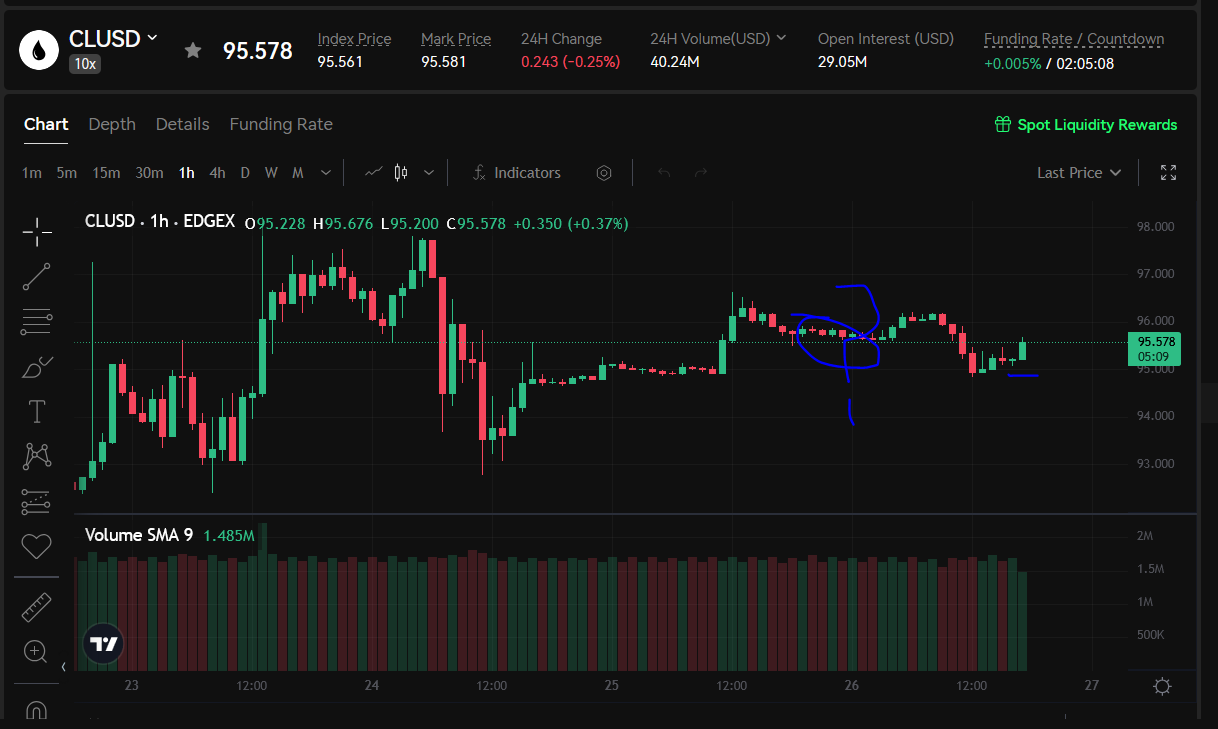Toggle magnet mode for drawings

click(37, 711)
